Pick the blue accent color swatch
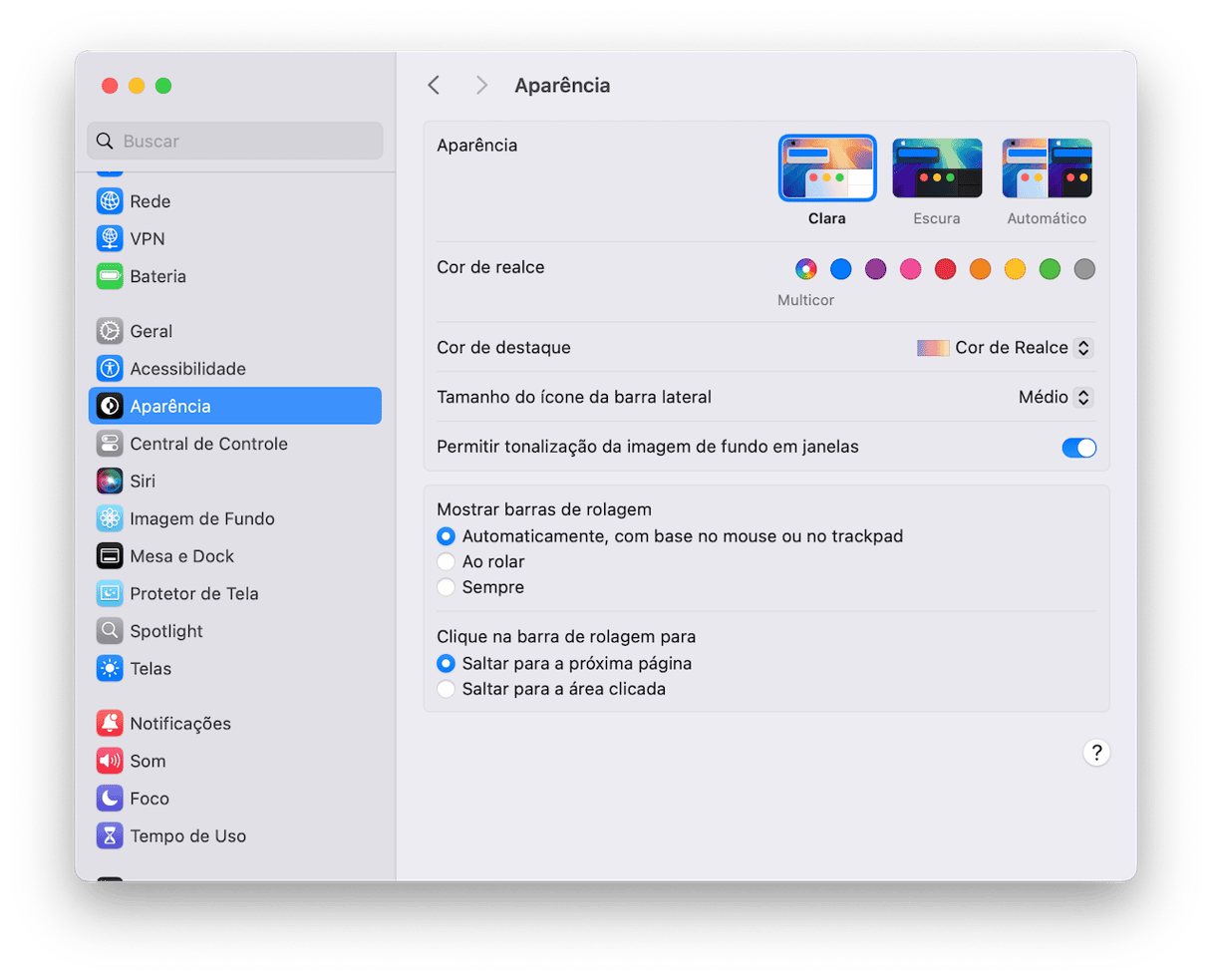 [841, 269]
